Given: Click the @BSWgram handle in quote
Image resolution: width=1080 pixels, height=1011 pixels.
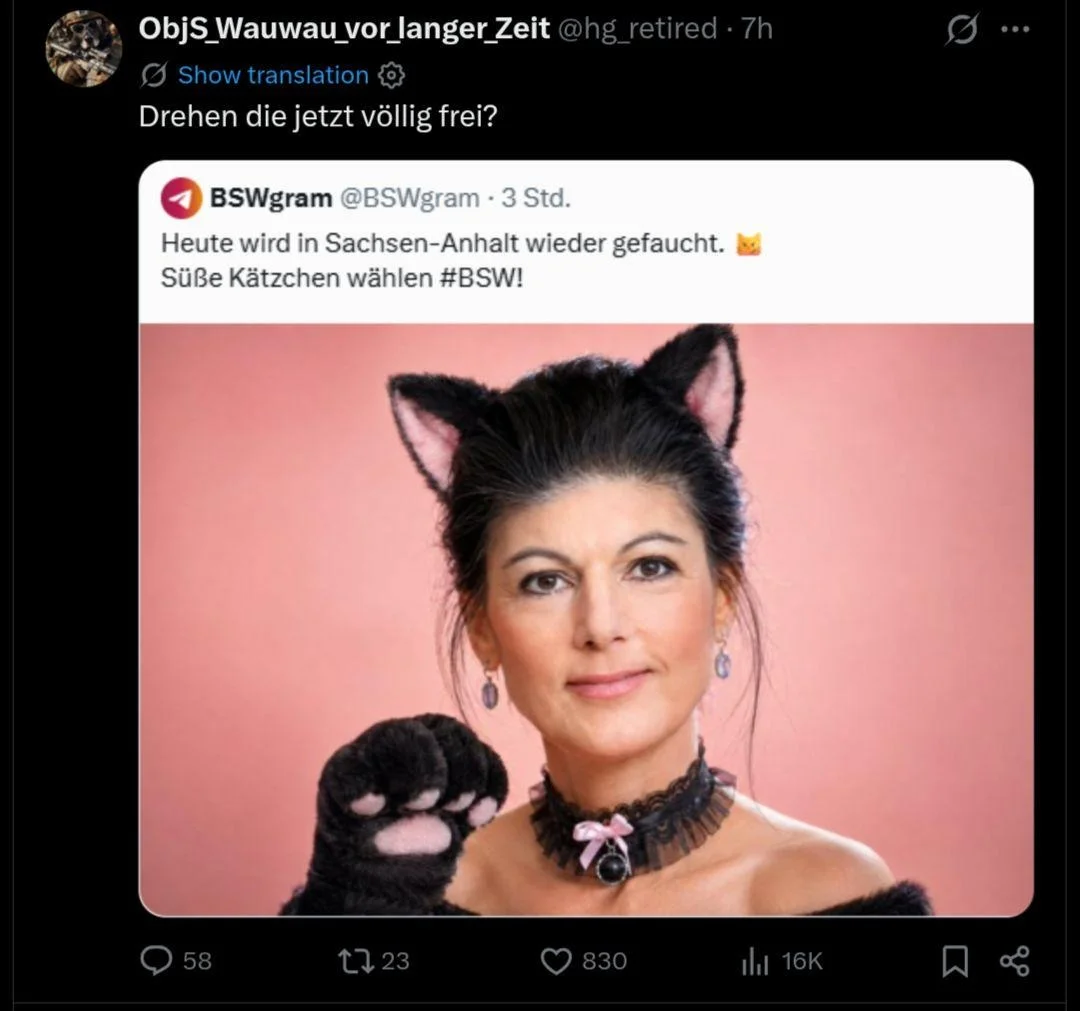Looking at the screenshot, I should (409, 198).
